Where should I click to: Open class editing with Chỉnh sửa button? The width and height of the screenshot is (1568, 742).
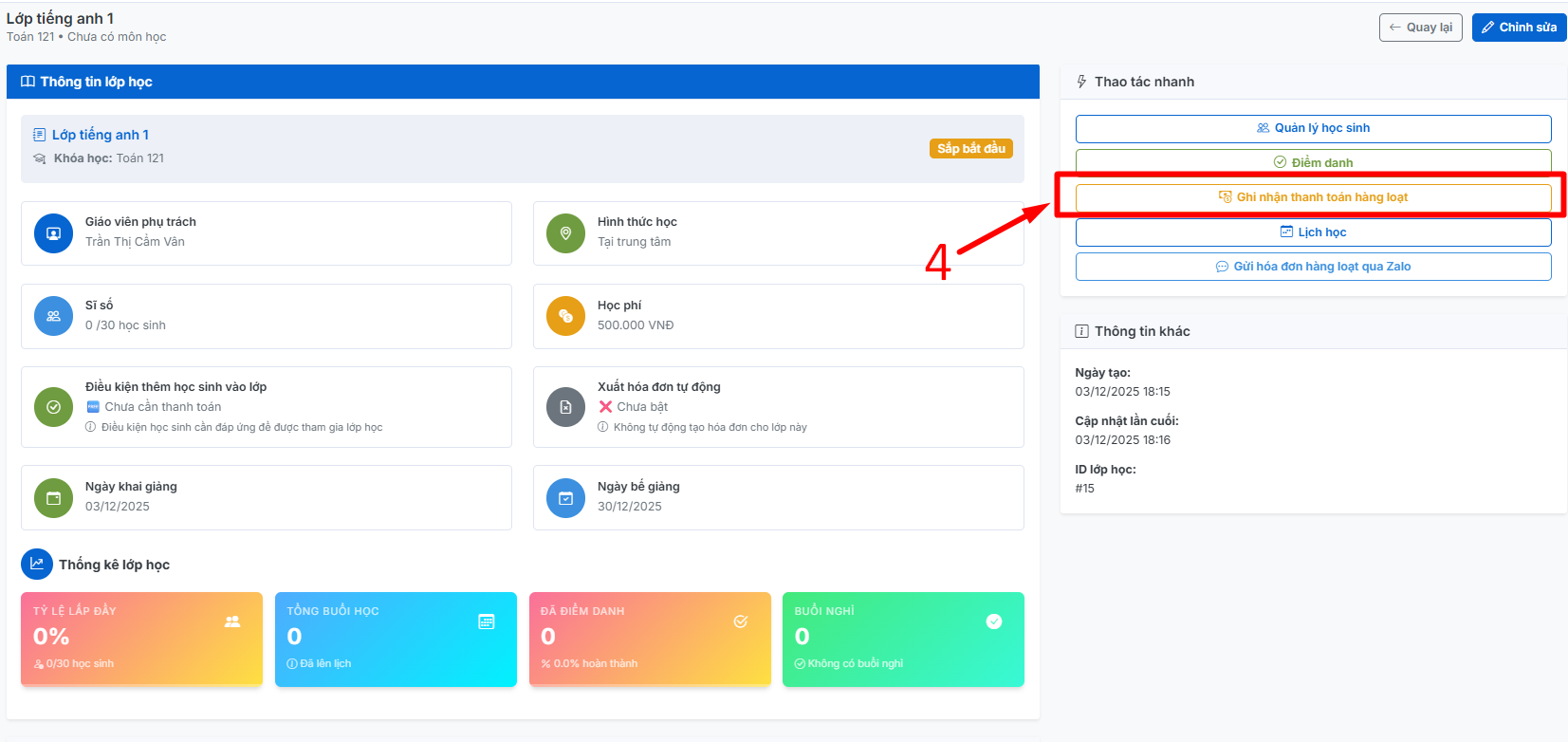click(x=1519, y=28)
